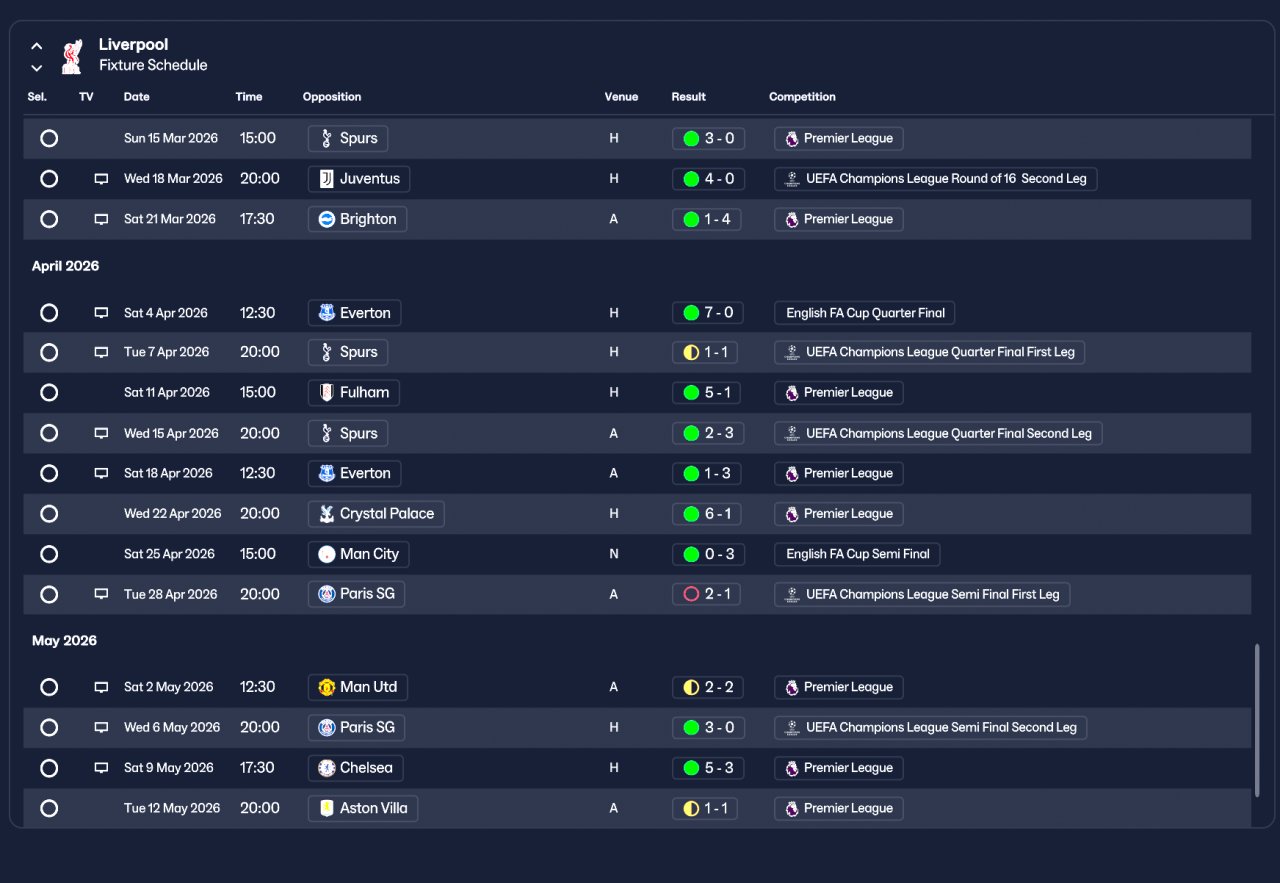
Task: Click TV icon on Sat 18 Apr Everton row
Action: point(101,473)
